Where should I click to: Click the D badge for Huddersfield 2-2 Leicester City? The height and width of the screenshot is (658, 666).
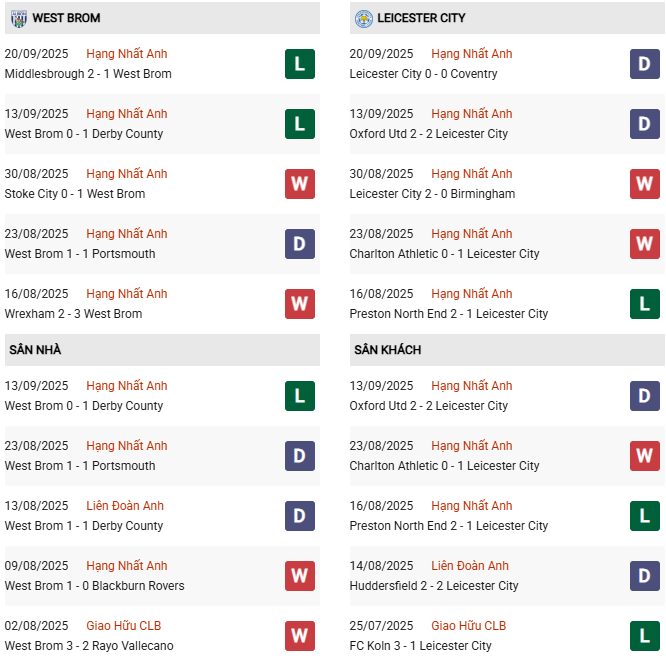point(645,576)
